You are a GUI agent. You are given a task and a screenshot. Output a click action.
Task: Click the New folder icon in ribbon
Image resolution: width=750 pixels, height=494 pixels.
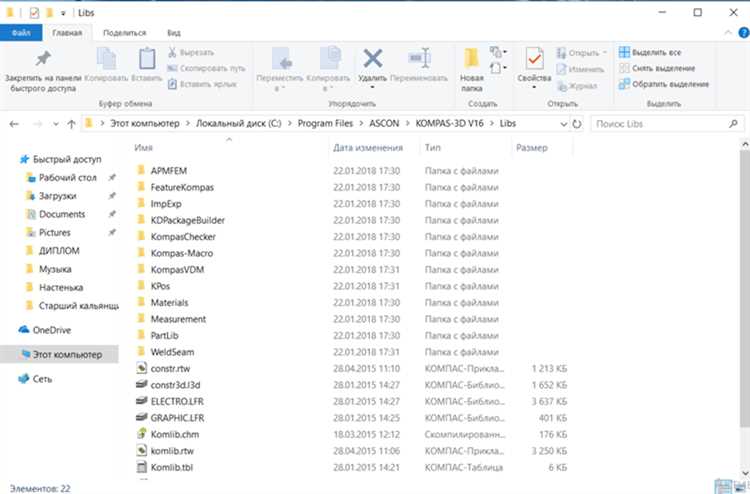pyautogui.click(x=472, y=59)
